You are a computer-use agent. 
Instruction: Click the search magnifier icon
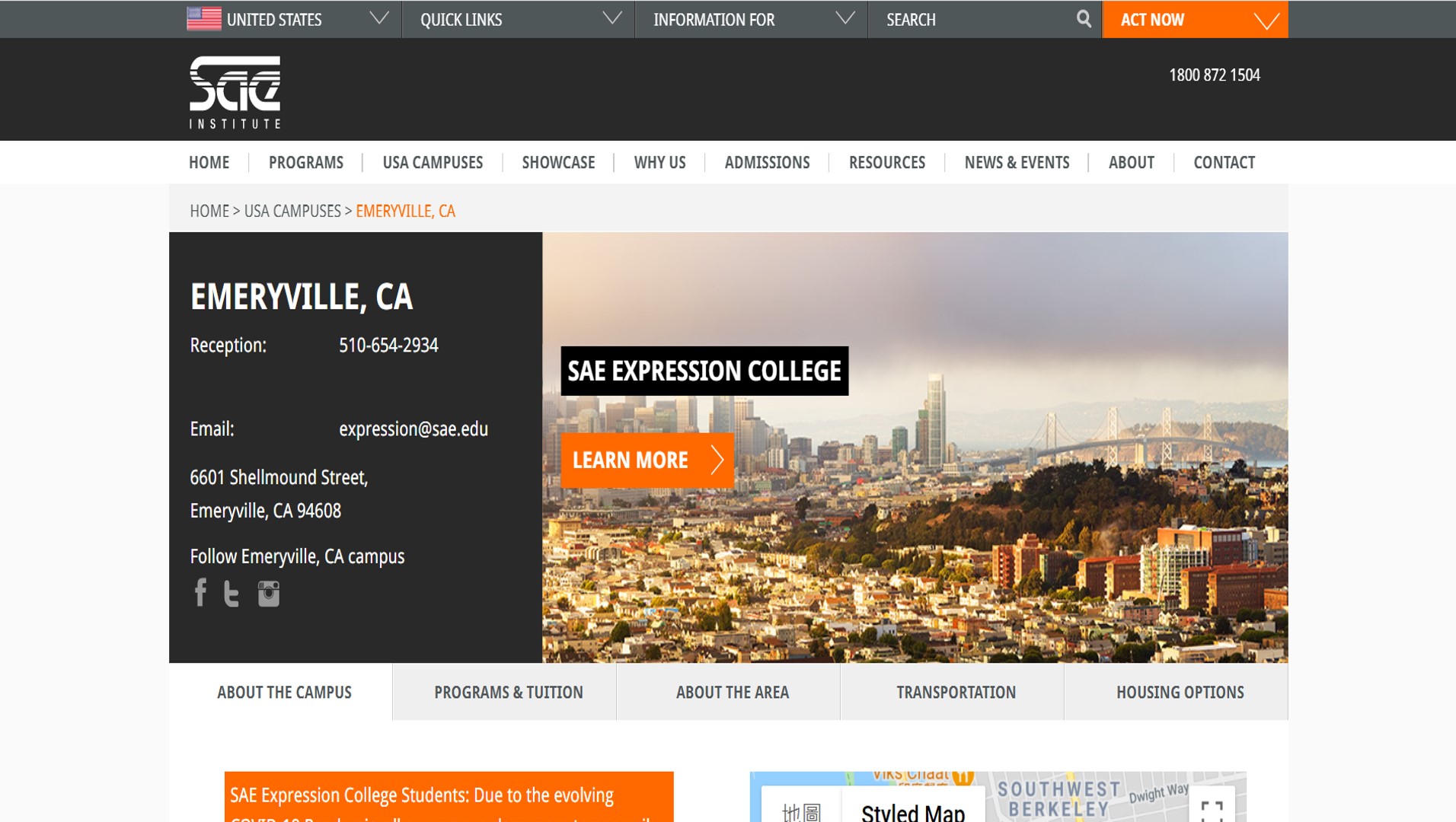pos(1084,19)
